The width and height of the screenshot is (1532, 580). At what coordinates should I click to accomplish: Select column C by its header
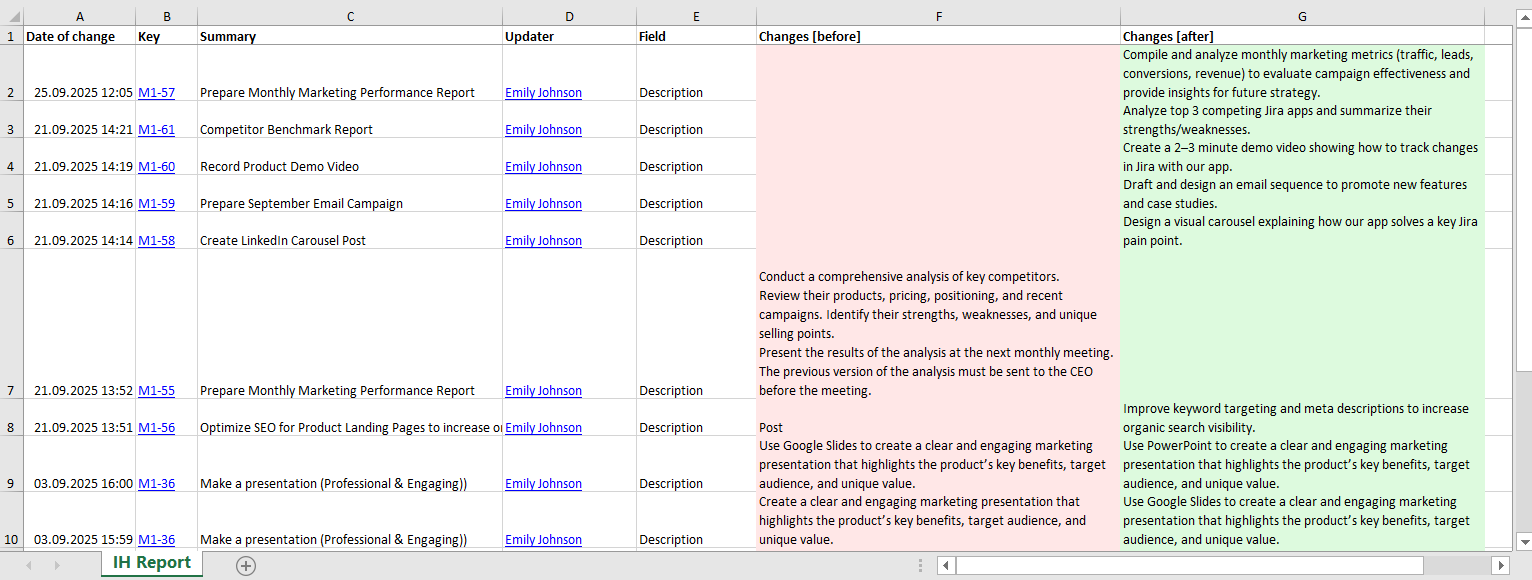tap(350, 17)
